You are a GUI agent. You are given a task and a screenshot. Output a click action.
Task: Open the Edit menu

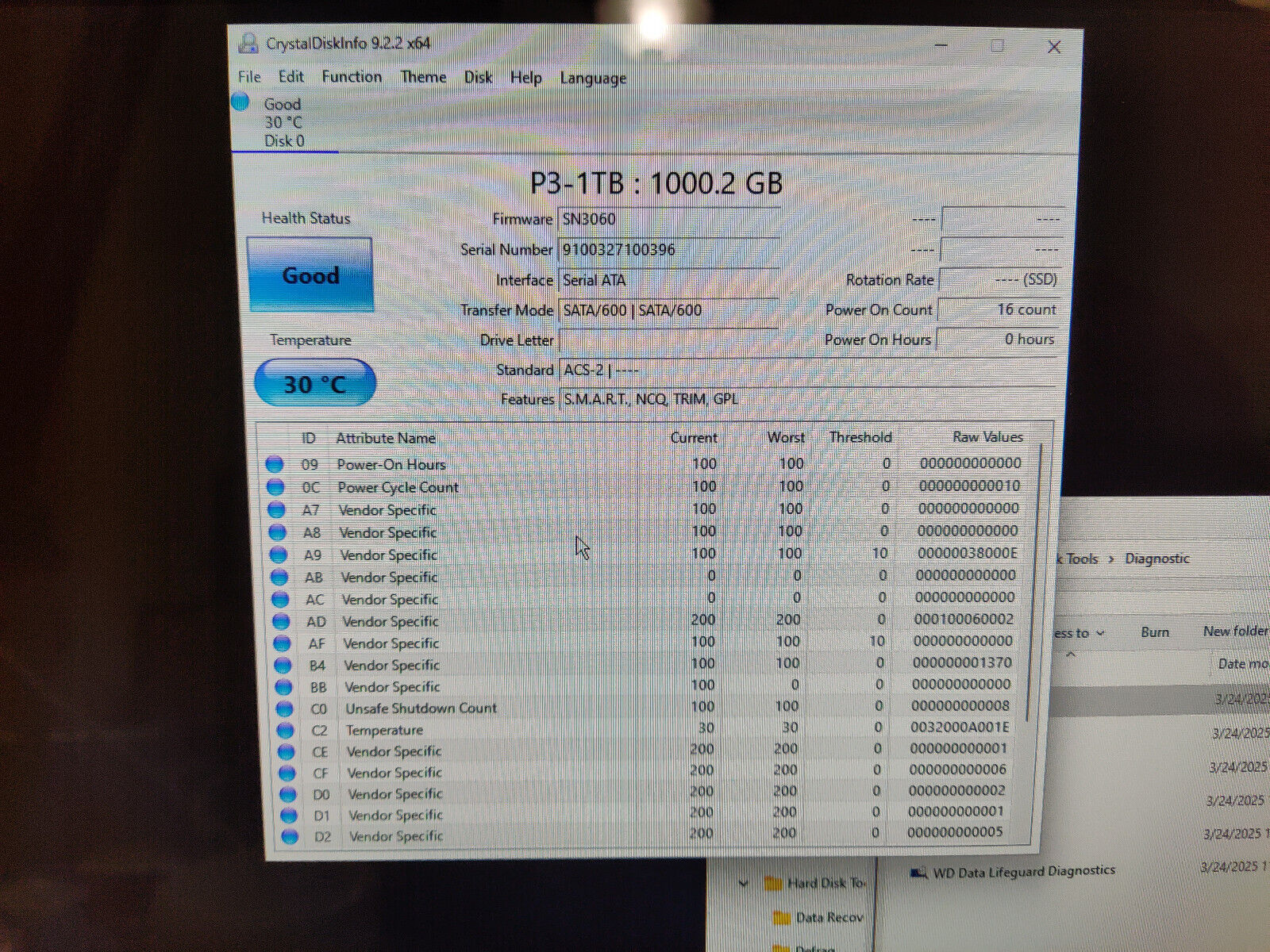click(x=291, y=76)
